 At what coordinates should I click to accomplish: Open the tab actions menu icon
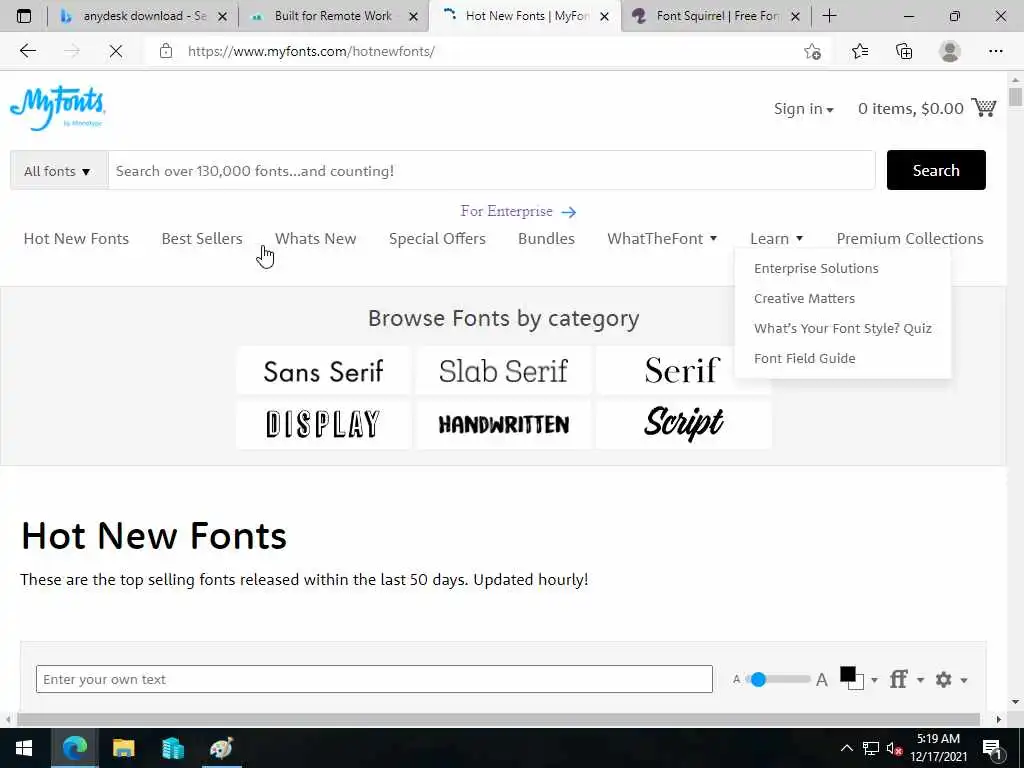point(24,16)
